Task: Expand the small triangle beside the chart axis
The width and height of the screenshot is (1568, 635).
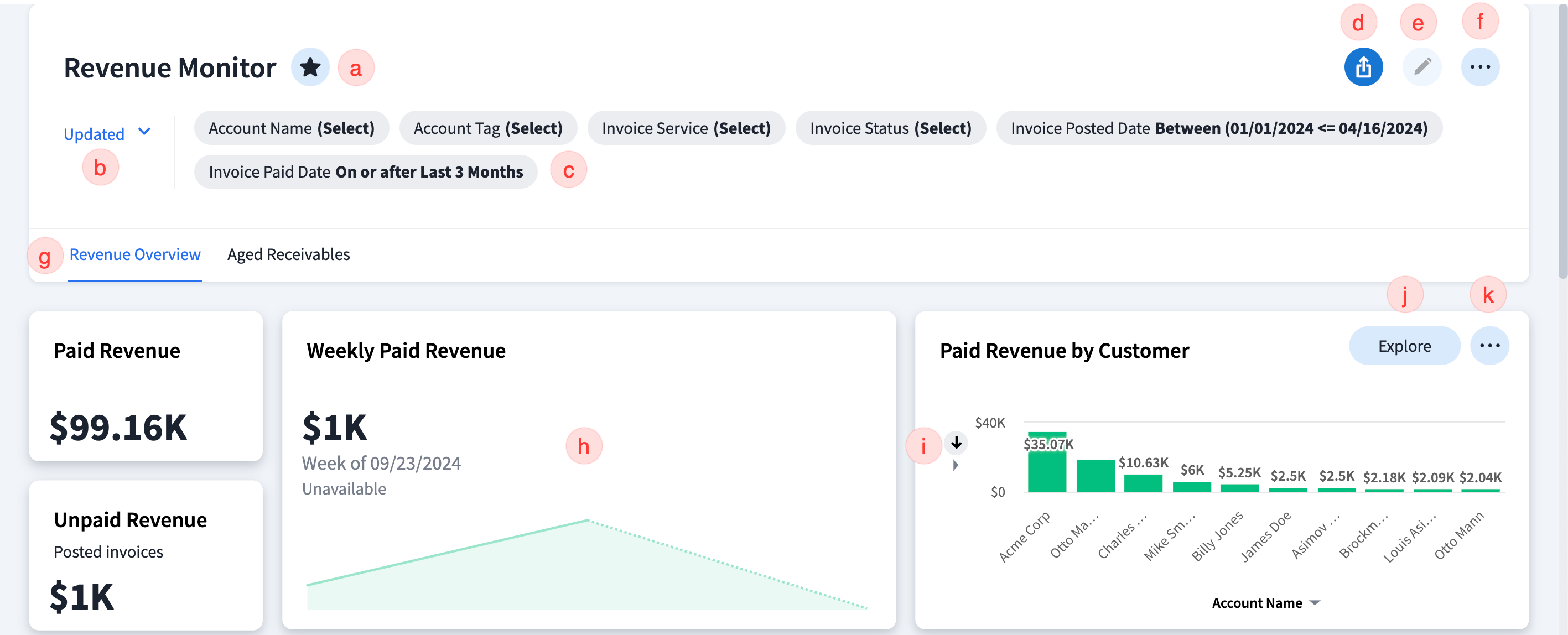Action: [956, 465]
